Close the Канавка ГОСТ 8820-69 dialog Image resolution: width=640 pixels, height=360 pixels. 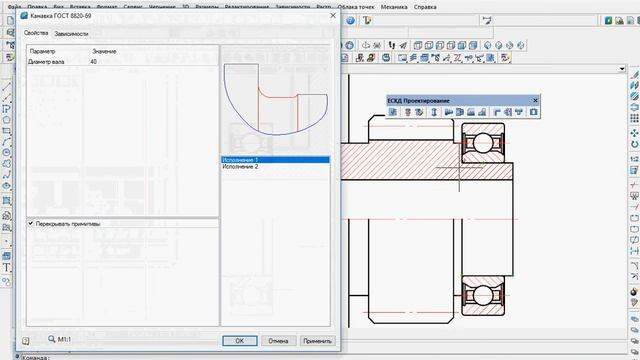[x=333, y=16]
